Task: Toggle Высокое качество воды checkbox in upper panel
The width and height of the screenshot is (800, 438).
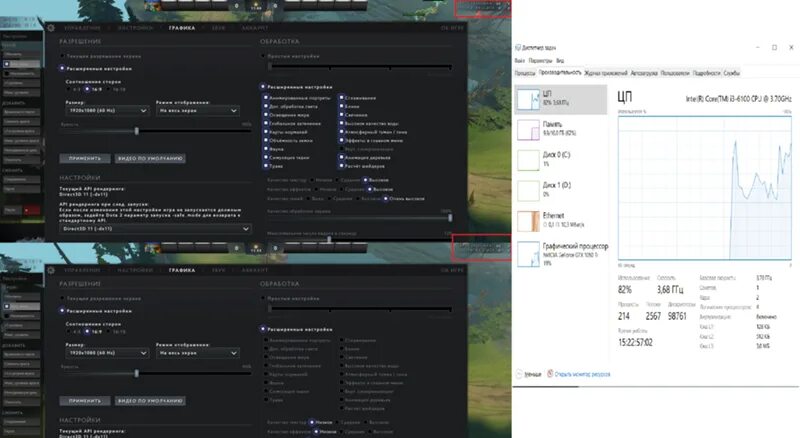Action: (341, 123)
